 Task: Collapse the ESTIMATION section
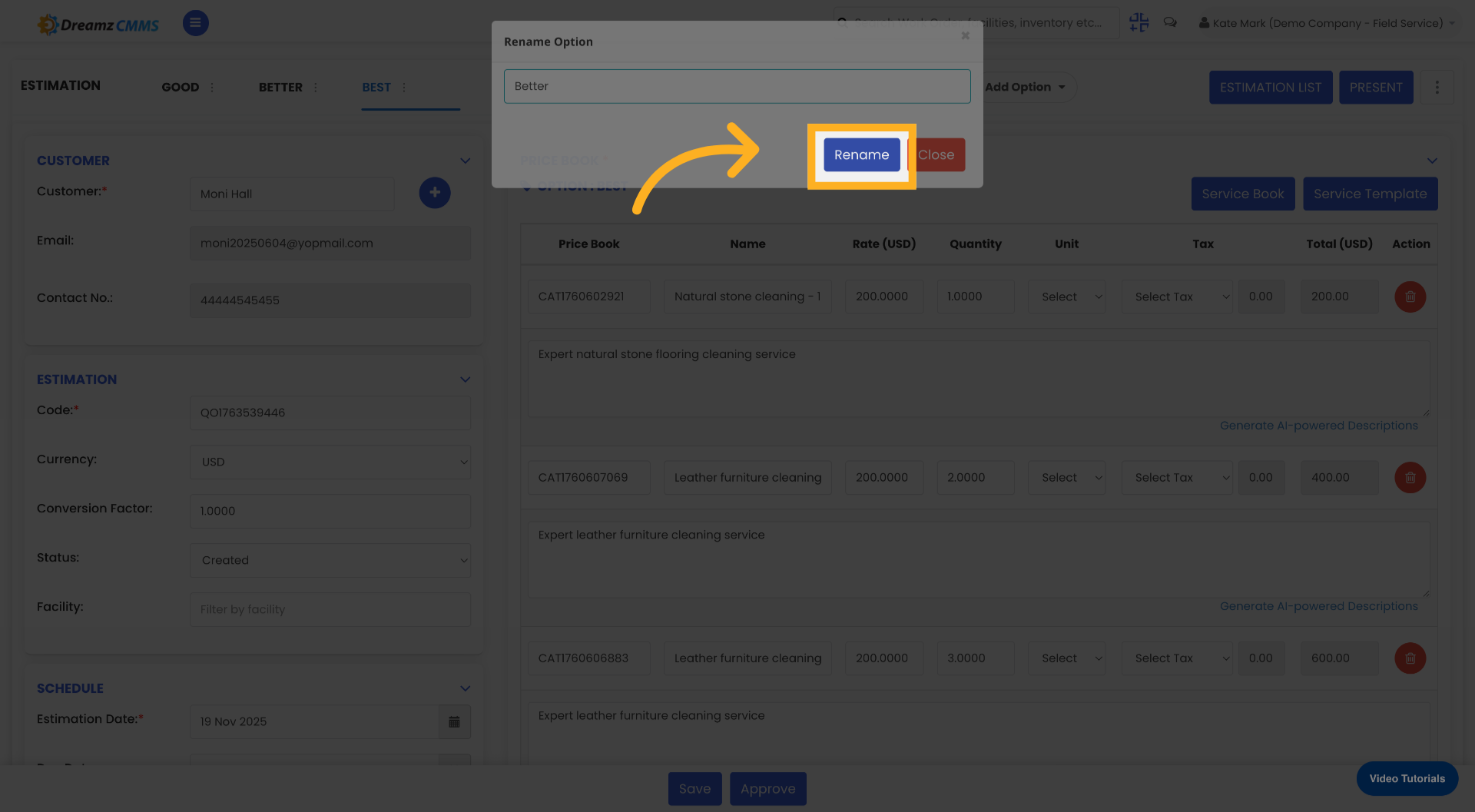pyautogui.click(x=465, y=379)
